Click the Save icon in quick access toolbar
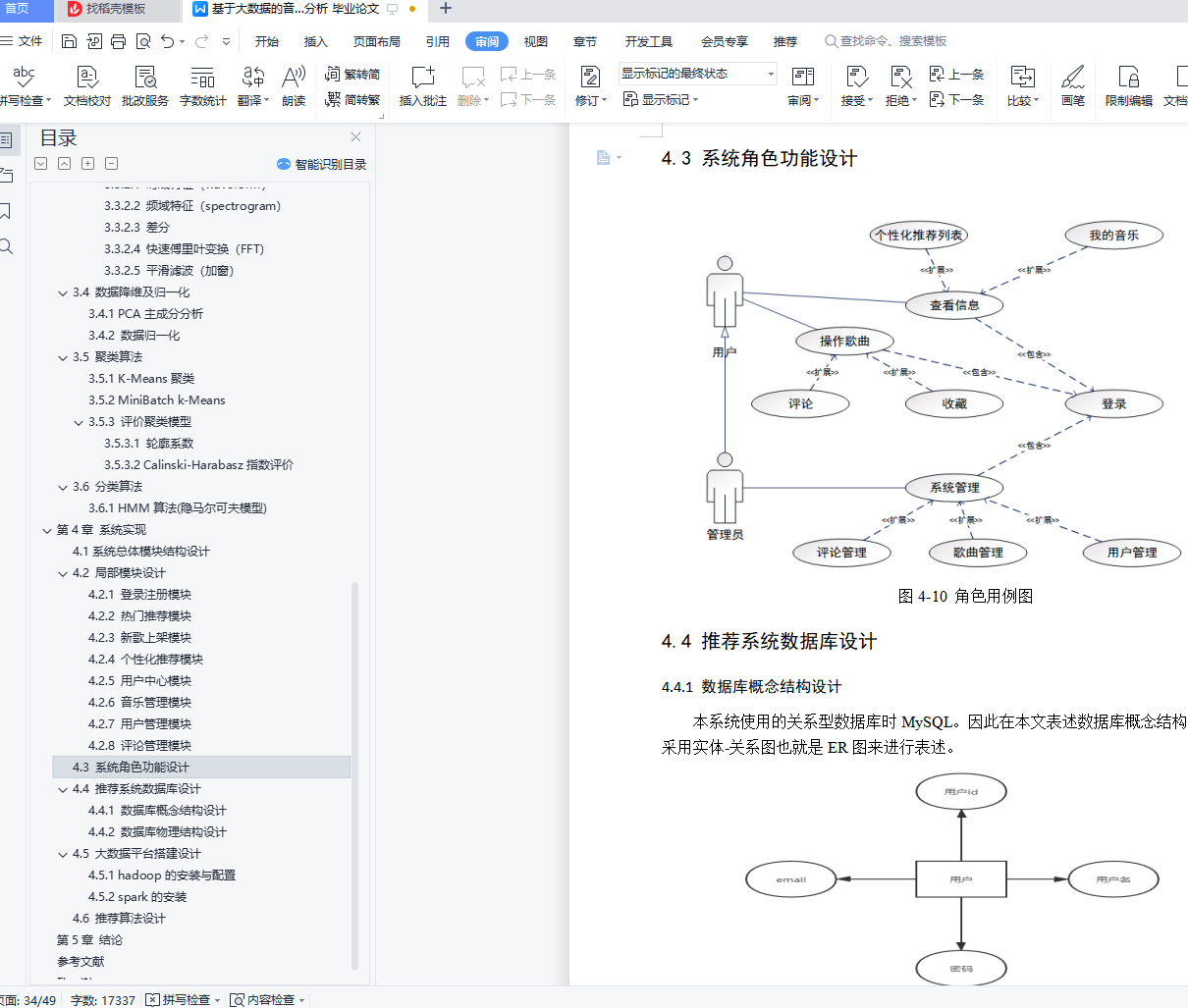Viewport: 1188px width, 1008px height. 69,41
